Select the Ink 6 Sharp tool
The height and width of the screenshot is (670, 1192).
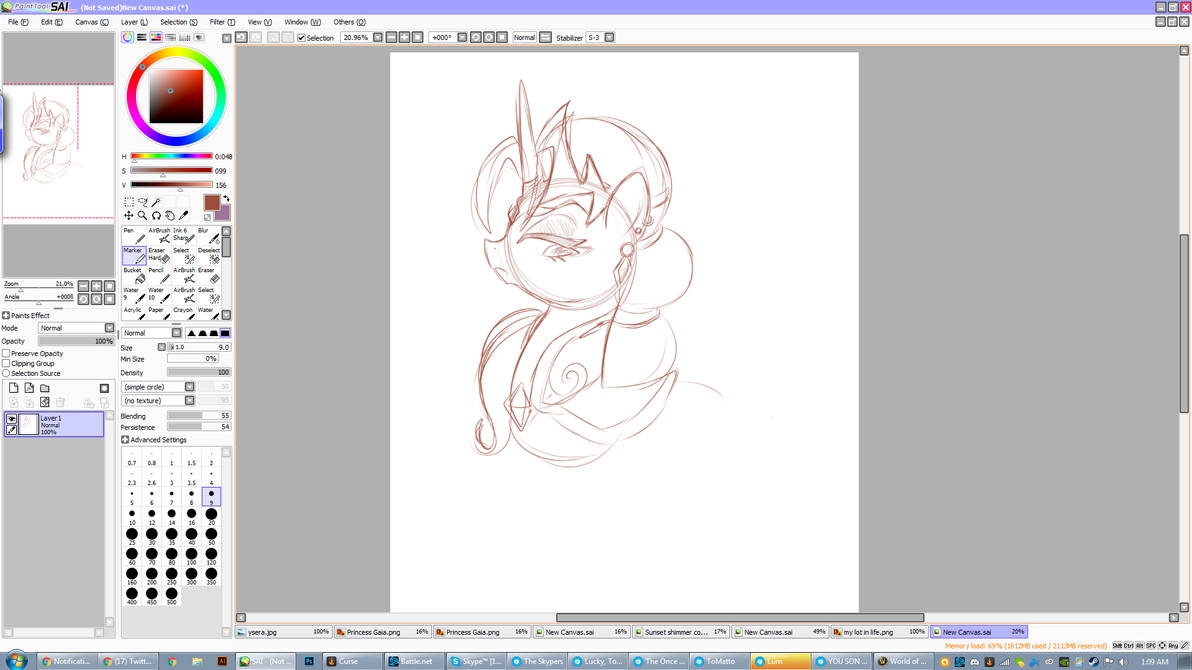pyautogui.click(x=183, y=235)
